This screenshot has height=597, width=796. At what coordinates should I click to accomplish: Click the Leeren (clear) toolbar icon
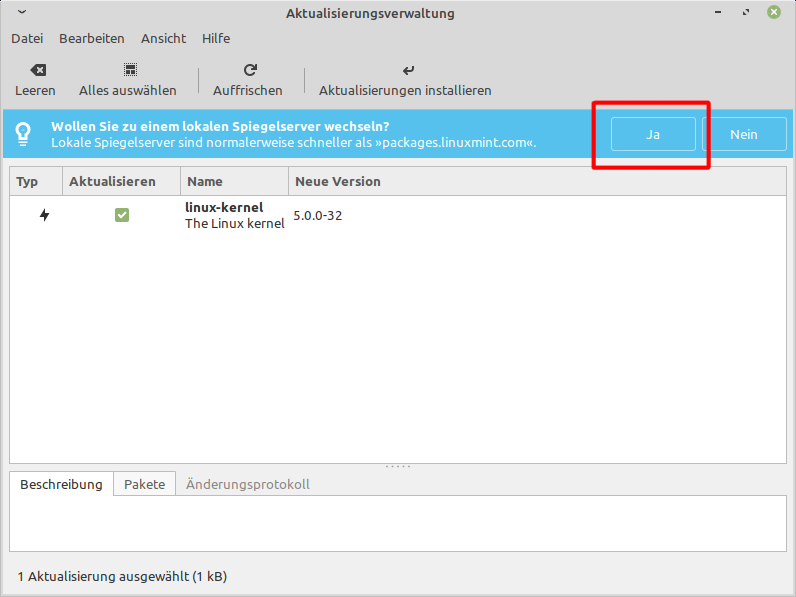tap(36, 70)
